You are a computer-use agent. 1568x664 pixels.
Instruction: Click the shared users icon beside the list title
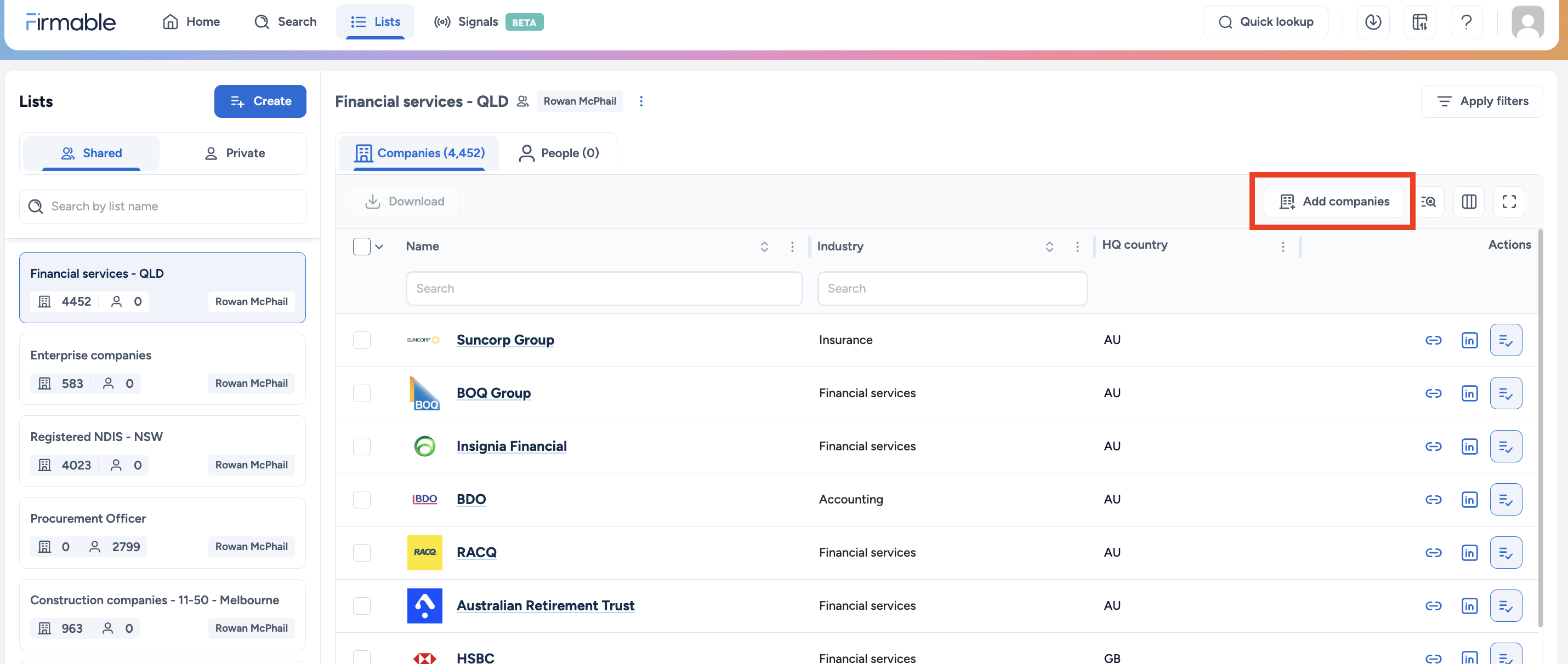point(522,101)
